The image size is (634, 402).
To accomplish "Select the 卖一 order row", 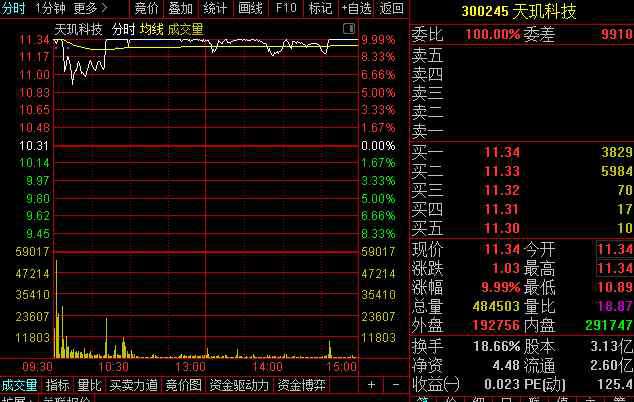I will [522, 131].
